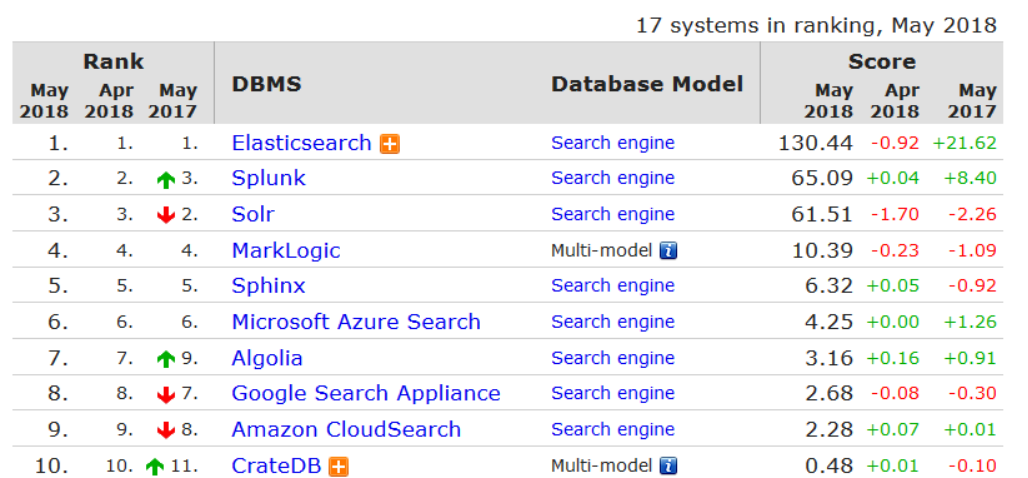Click the green up arrow in CrateDB's row
Viewport: 1028px width, 478px height.
pos(154,466)
